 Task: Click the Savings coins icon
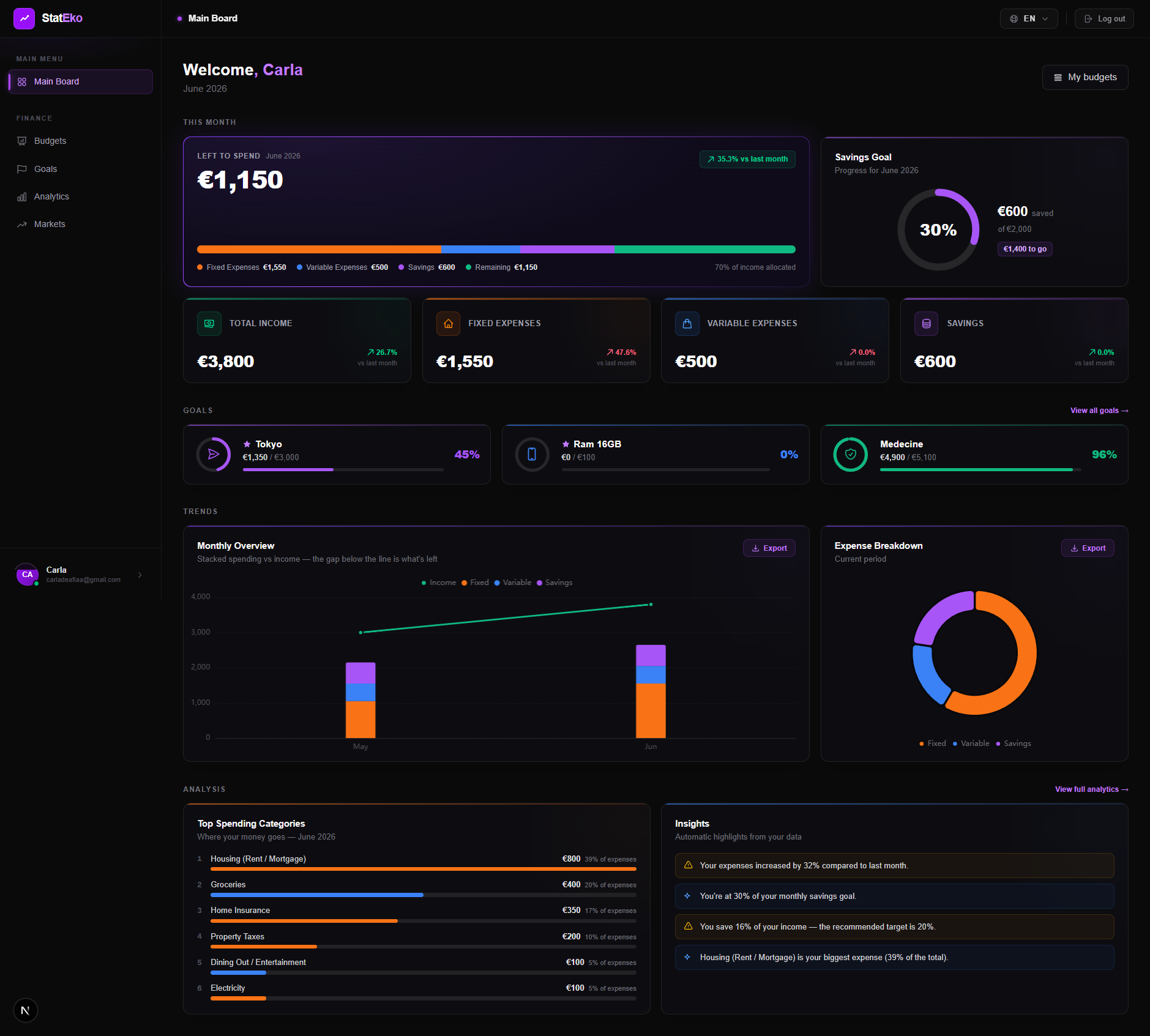coord(926,323)
